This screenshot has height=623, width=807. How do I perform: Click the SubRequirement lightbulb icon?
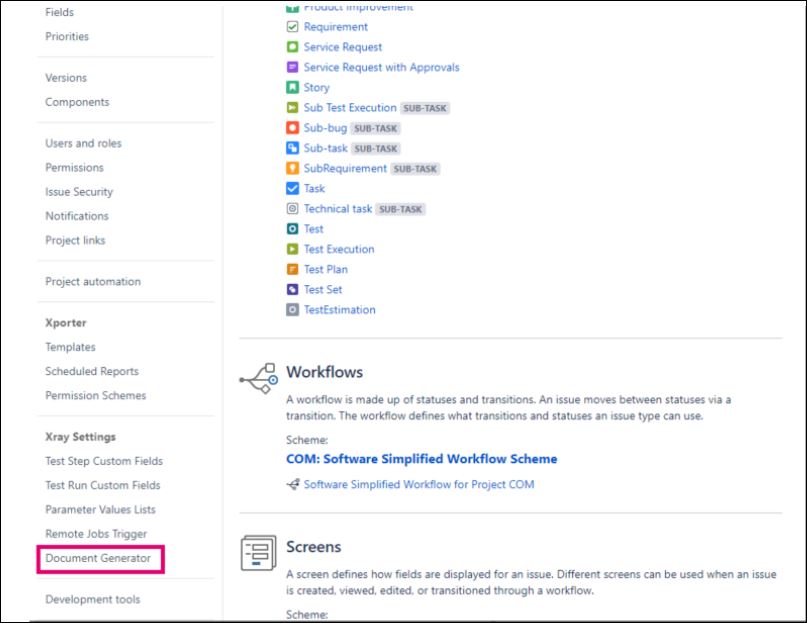[292, 168]
